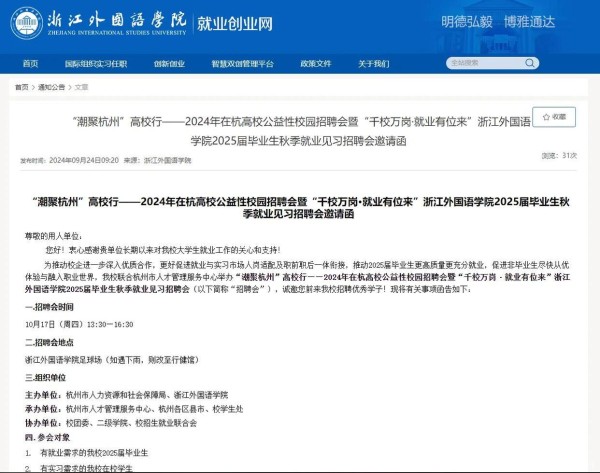Open the 关于我们 menu item
Screen dimensions: 600x473
(x=373, y=64)
